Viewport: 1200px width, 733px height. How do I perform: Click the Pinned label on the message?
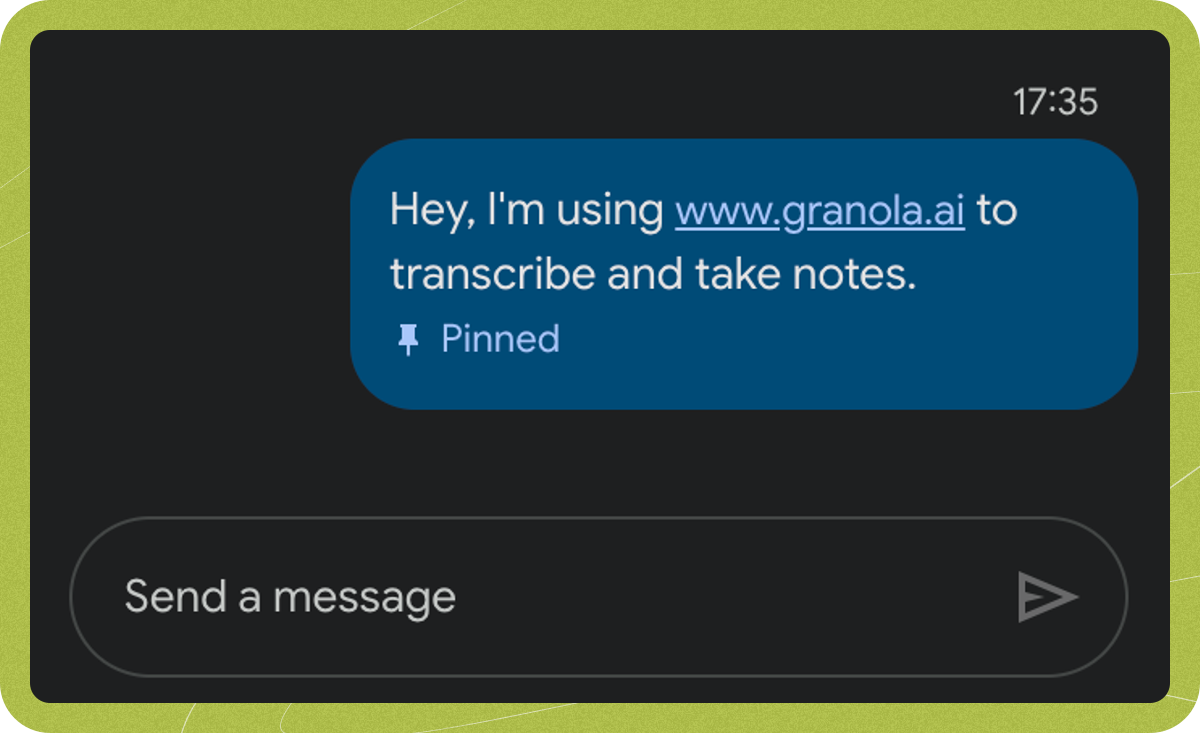click(x=500, y=339)
